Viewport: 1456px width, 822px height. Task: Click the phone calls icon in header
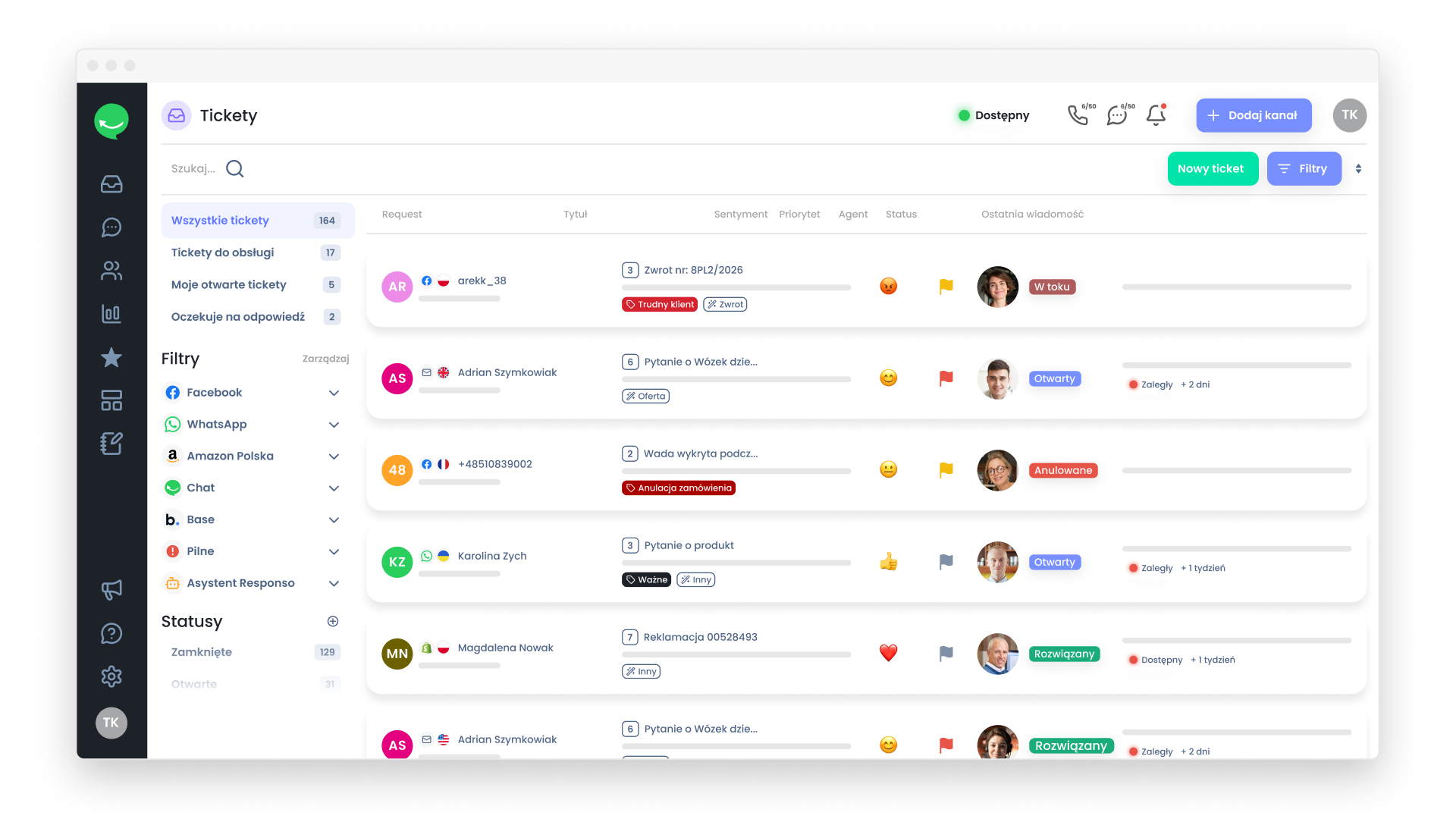(x=1078, y=115)
